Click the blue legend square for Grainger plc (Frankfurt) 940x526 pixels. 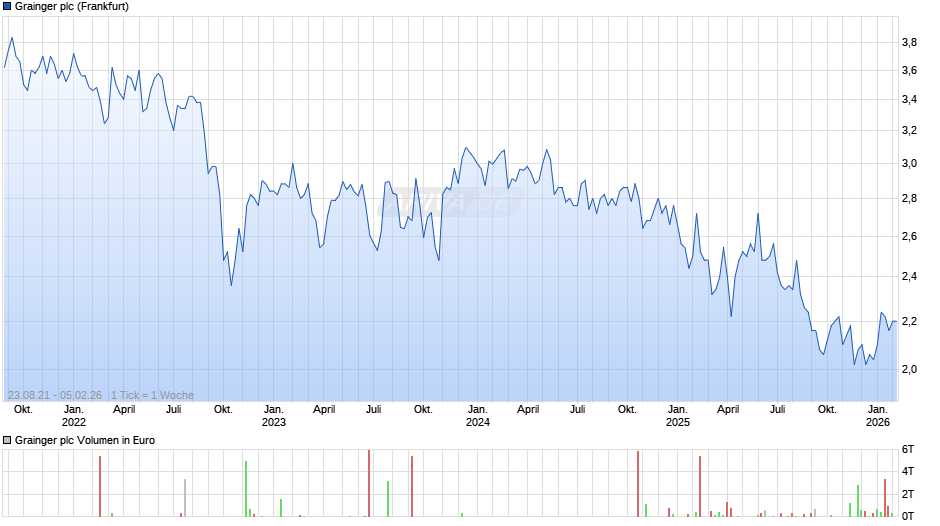(x=7, y=7)
